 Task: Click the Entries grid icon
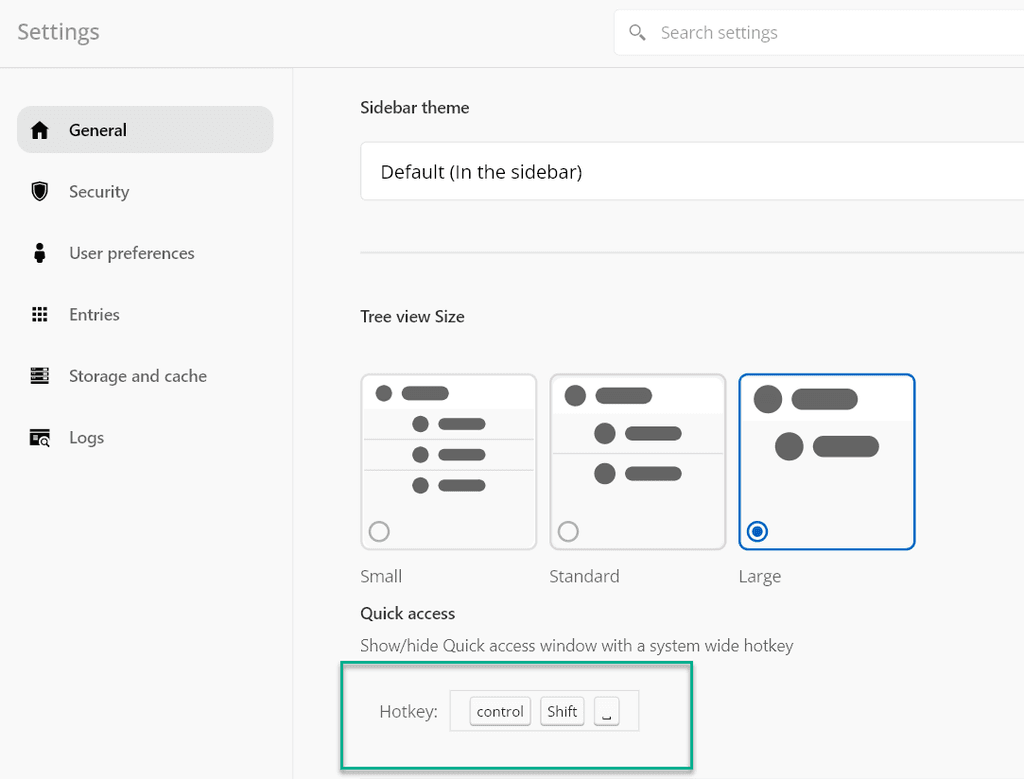[x=40, y=315]
